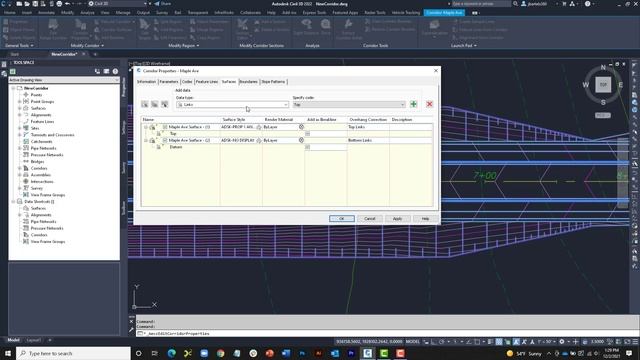Expand Point Groups in the Prospector tree
Image resolution: width=640 pixels, height=360 pixels.
click(x=20, y=102)
